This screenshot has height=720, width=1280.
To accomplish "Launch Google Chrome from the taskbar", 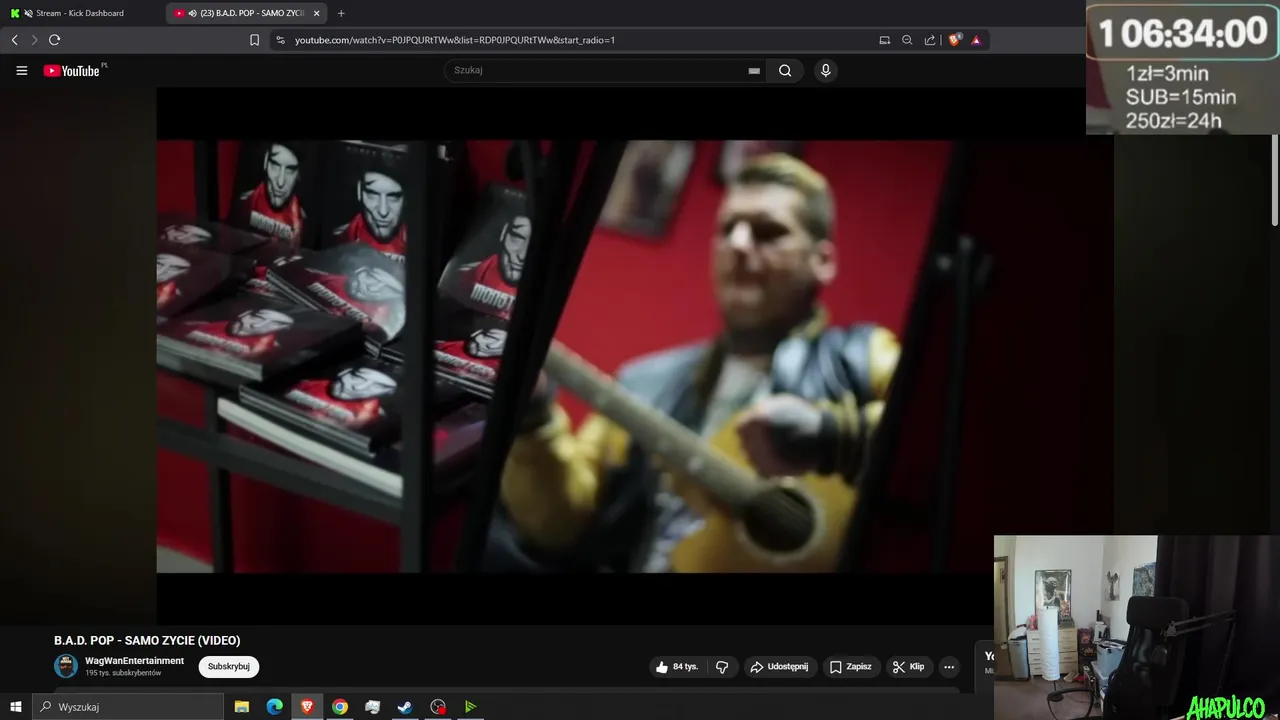I will click(340, 707).
